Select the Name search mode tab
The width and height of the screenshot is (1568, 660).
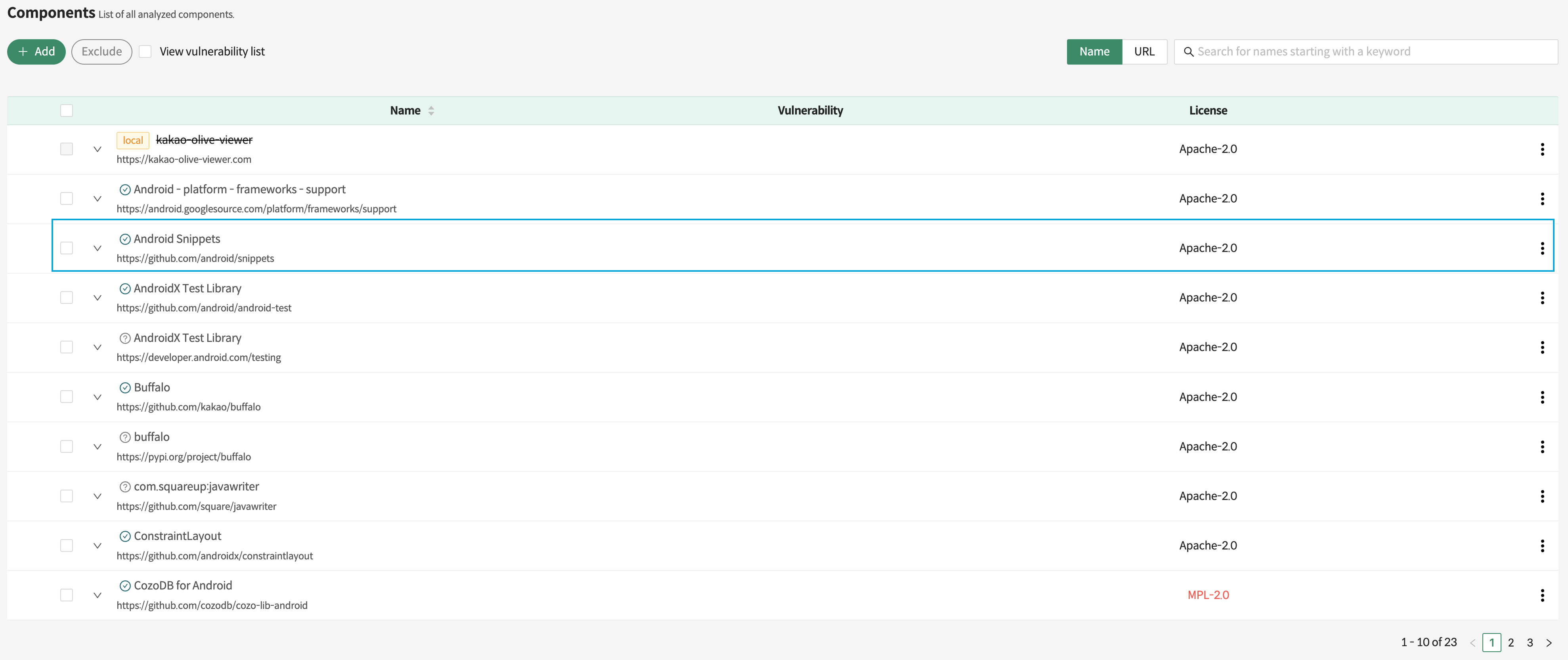pyautogui.click(x=1094, y=52)
